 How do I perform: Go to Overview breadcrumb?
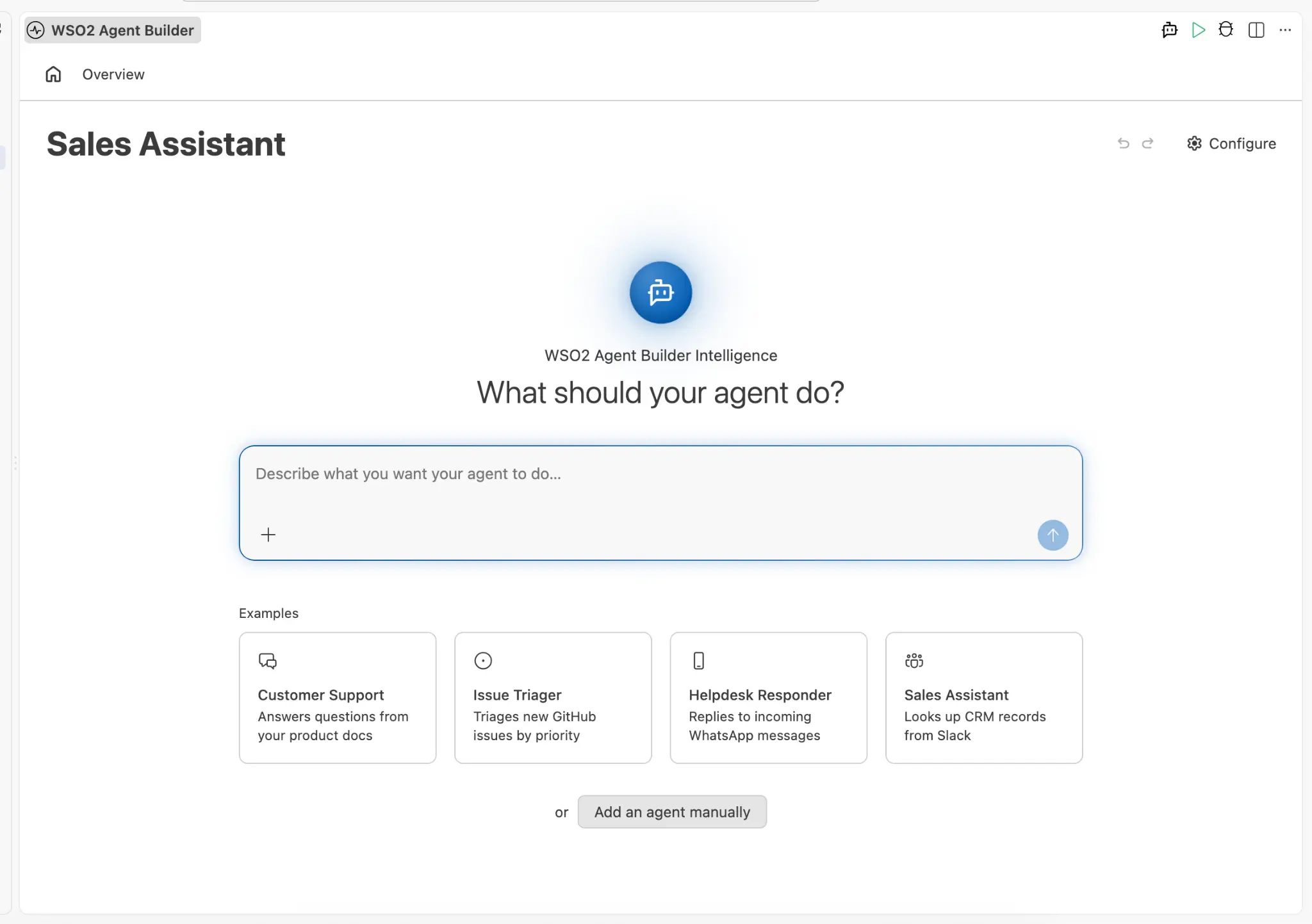(x=113, y=74)
